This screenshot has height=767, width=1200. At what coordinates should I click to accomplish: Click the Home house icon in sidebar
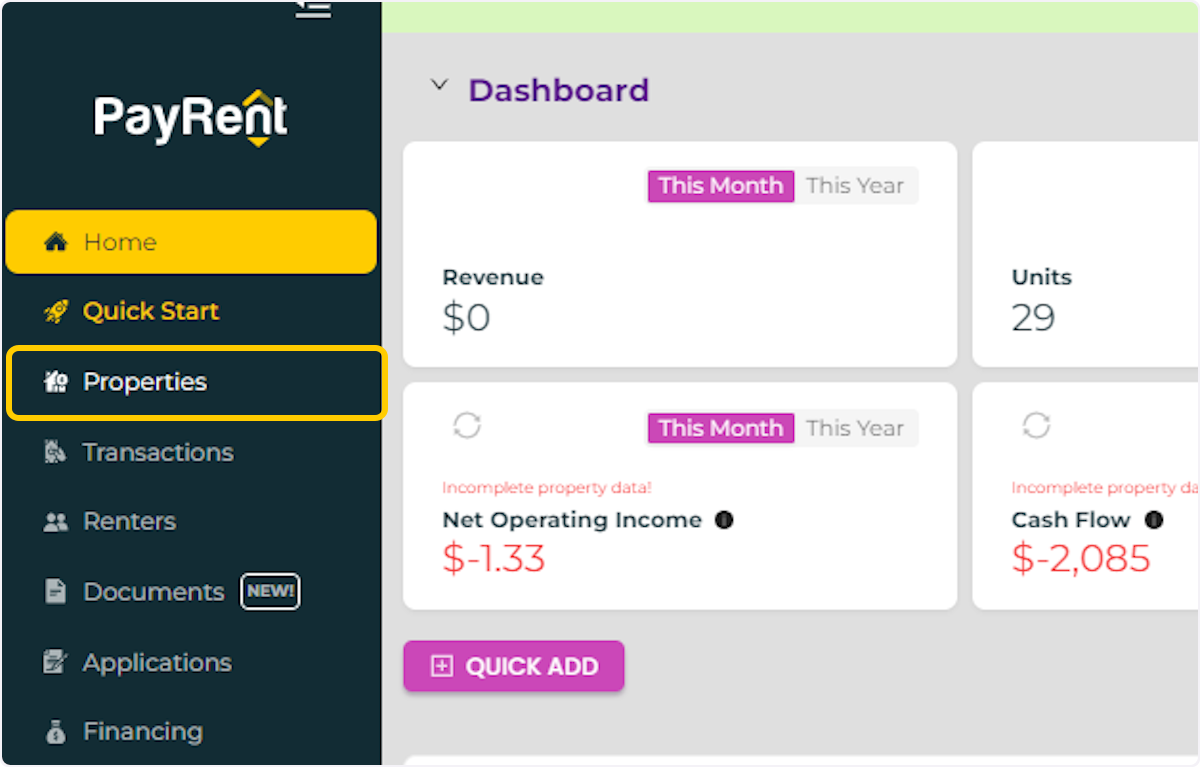(x=56, y=242)
